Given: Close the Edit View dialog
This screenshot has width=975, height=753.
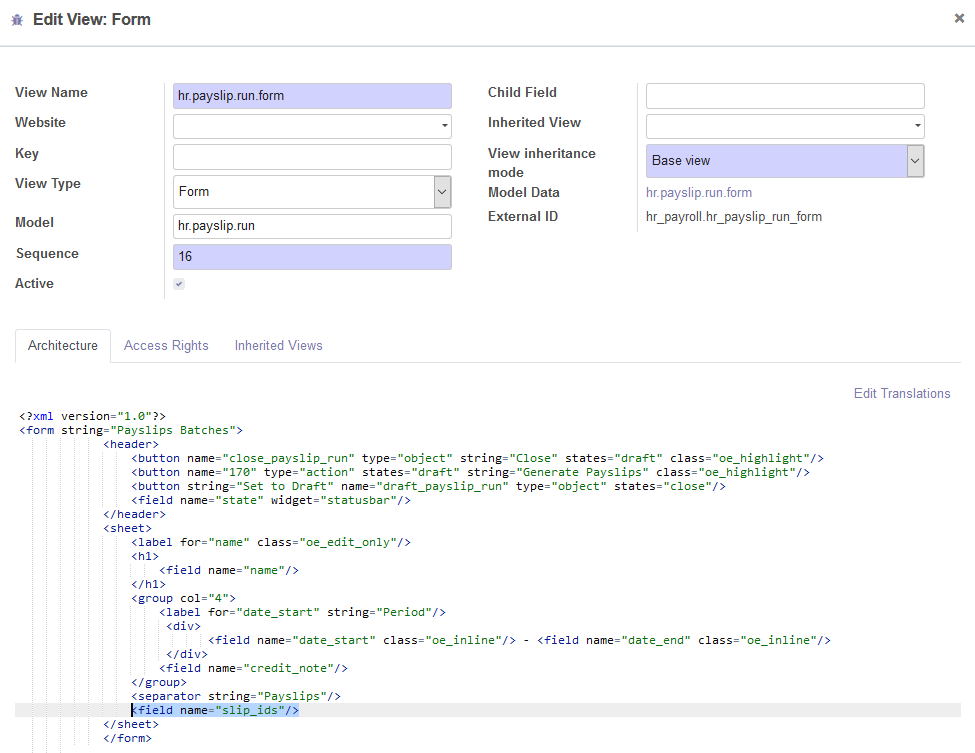Looking at the screenshot, I should coord(959,19).
